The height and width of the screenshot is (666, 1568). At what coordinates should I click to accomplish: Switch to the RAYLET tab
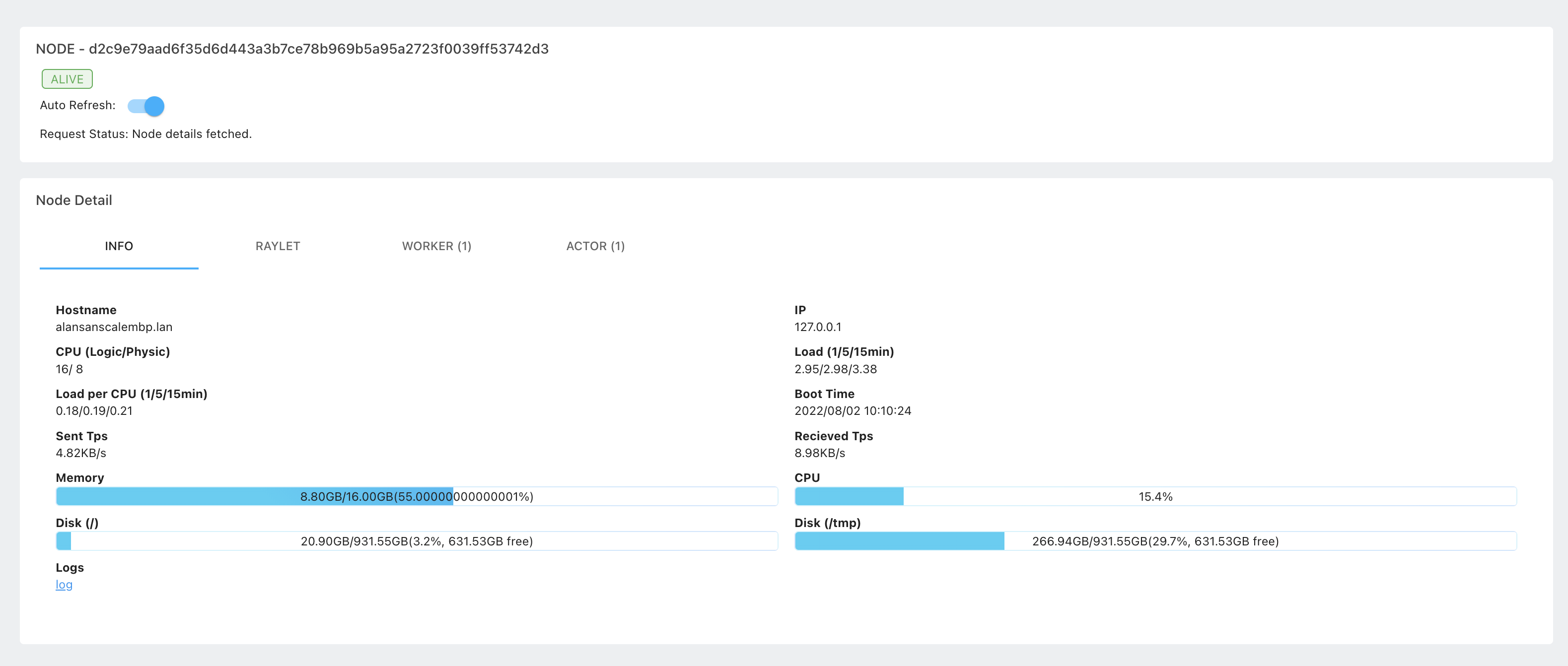point(278,246)
